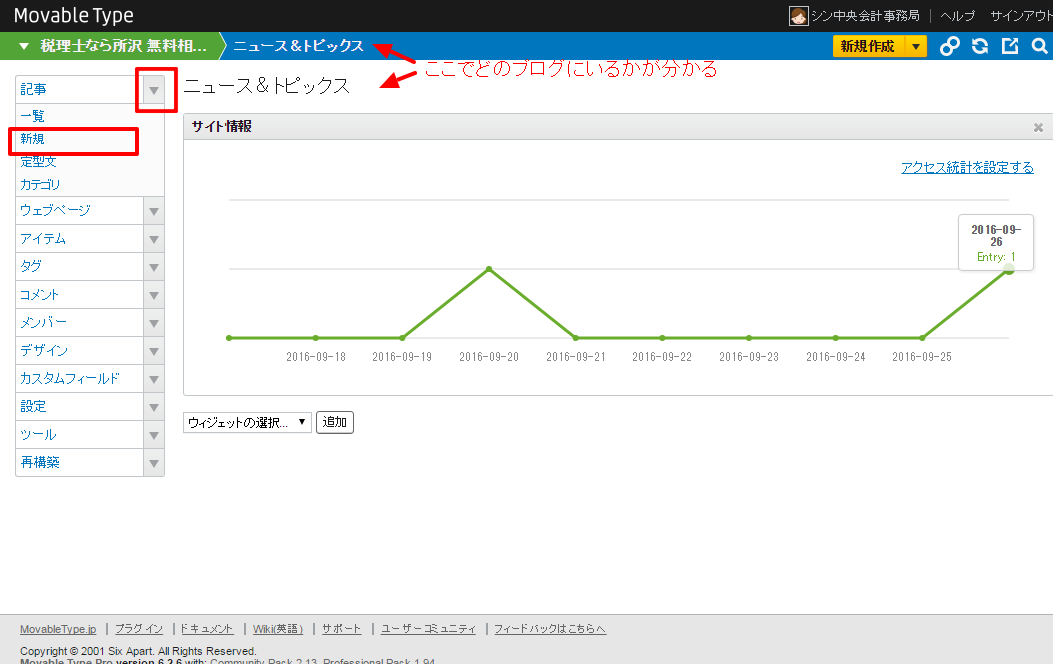Open ウェブページ in the sidebar

click(55, 211)
